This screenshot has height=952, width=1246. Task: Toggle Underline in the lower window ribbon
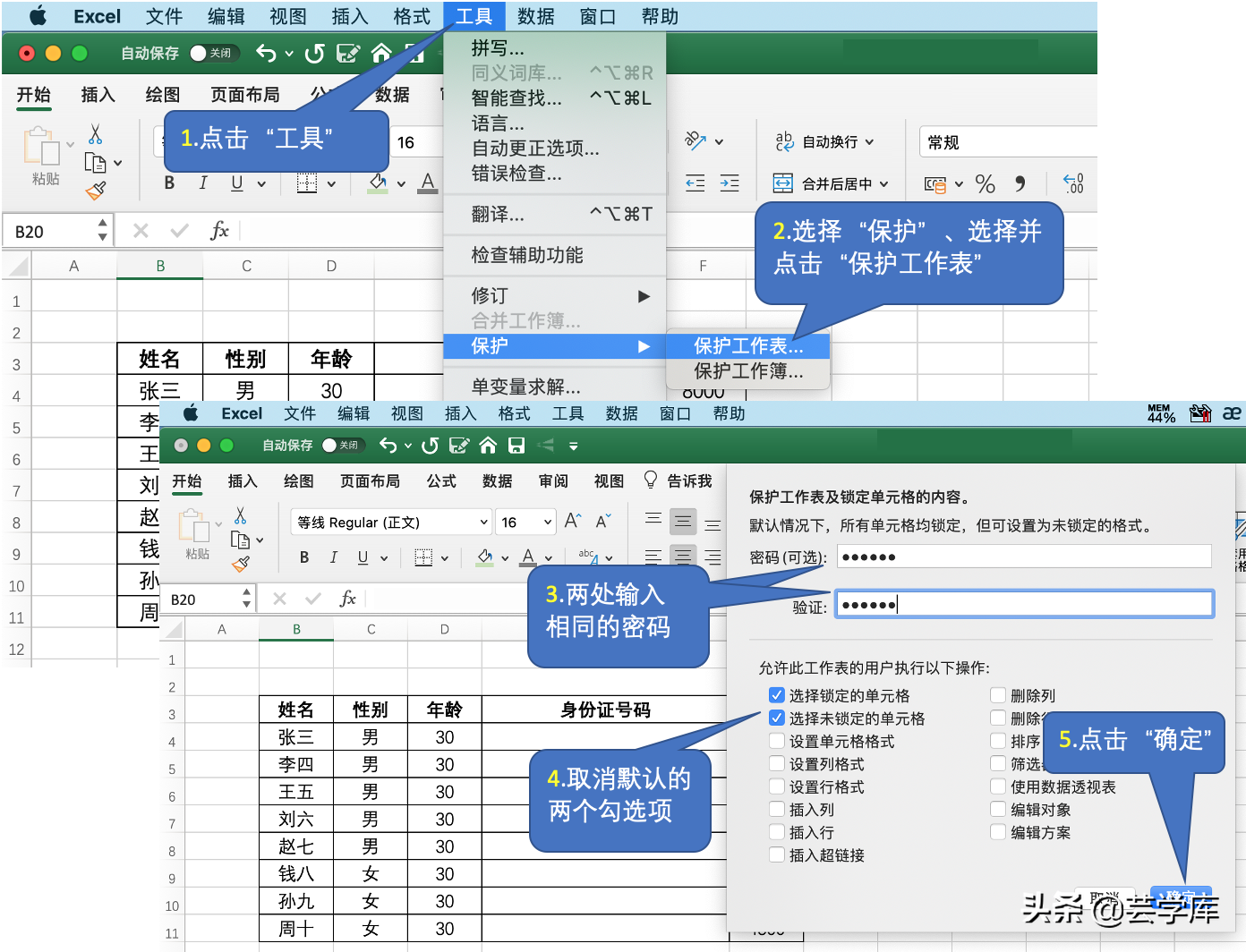click(x=363, y=557)
